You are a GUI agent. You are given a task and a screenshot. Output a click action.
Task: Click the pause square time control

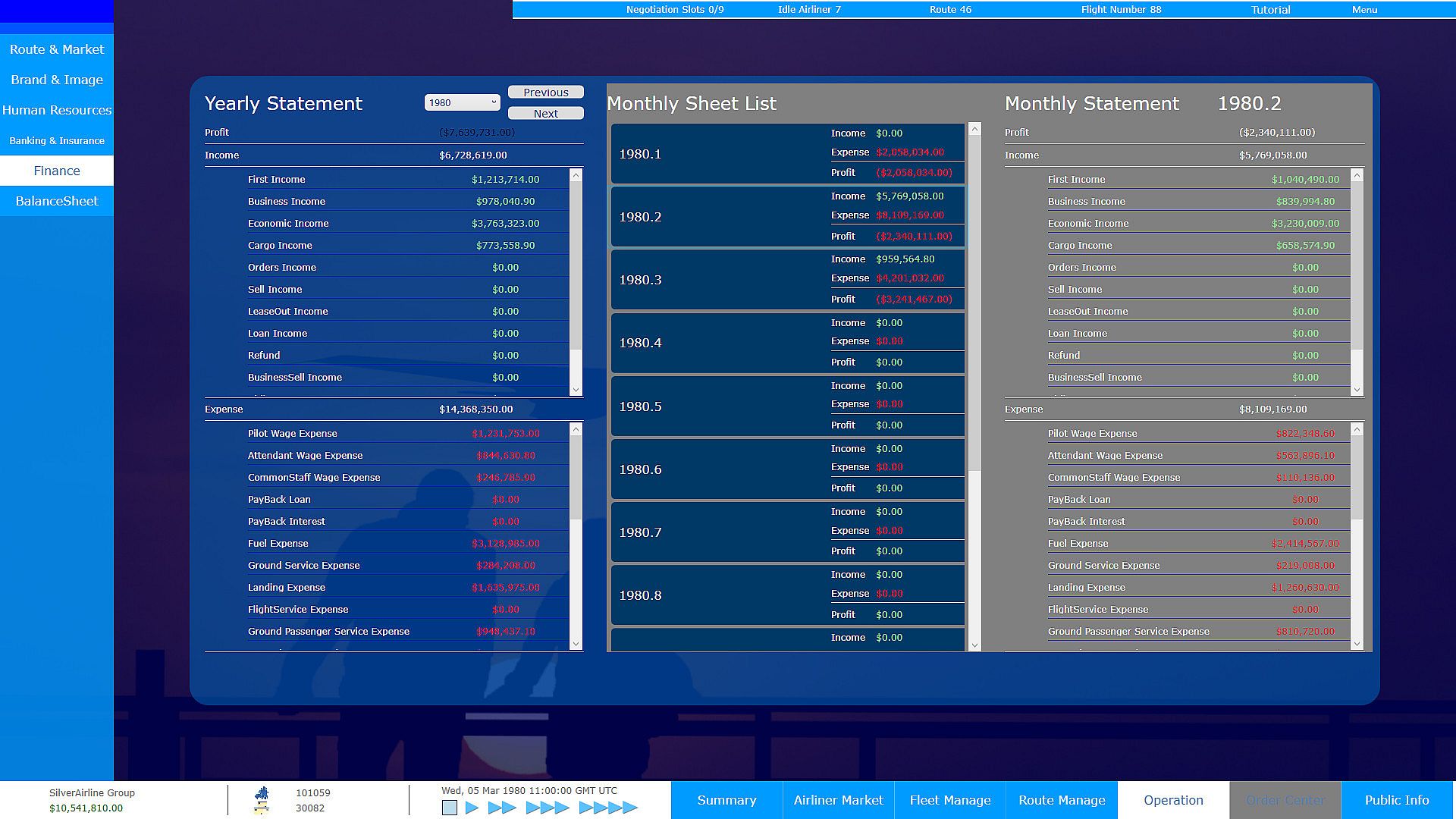(x=450, y=808)
